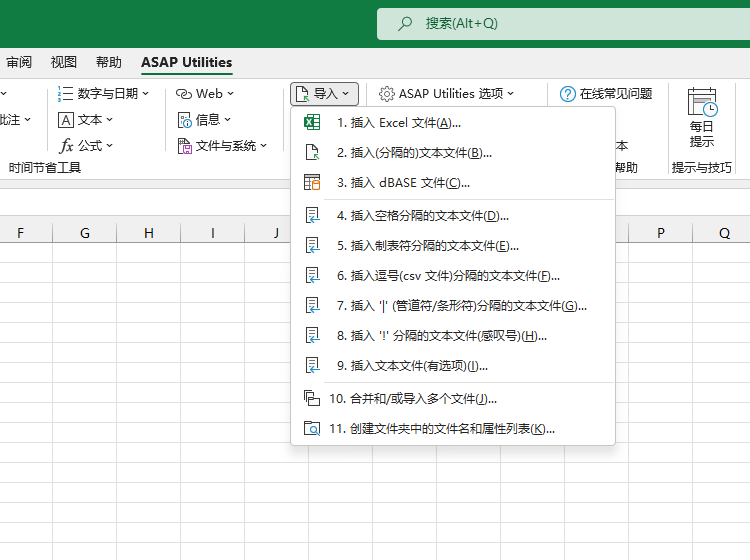Screen dimensions: 750x560
Task: Click the question mark icon for 在线常见问题
Action: [x=568, y=94]
